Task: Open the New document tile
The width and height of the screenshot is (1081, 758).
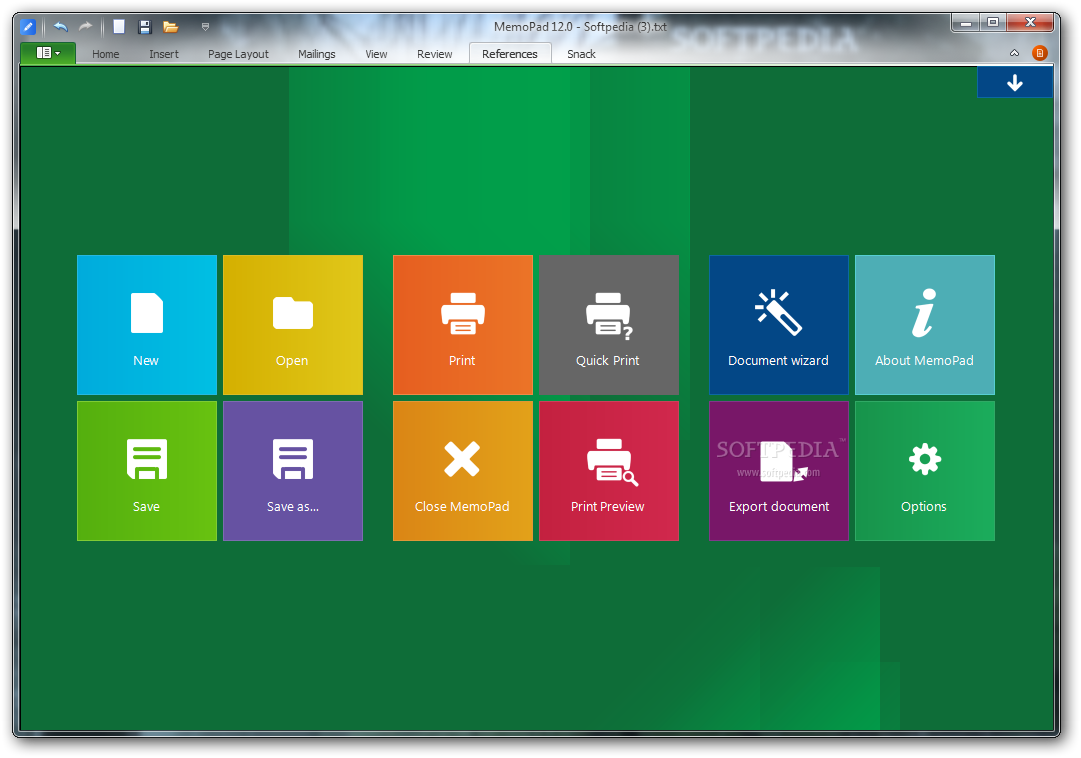Action: 147,325
